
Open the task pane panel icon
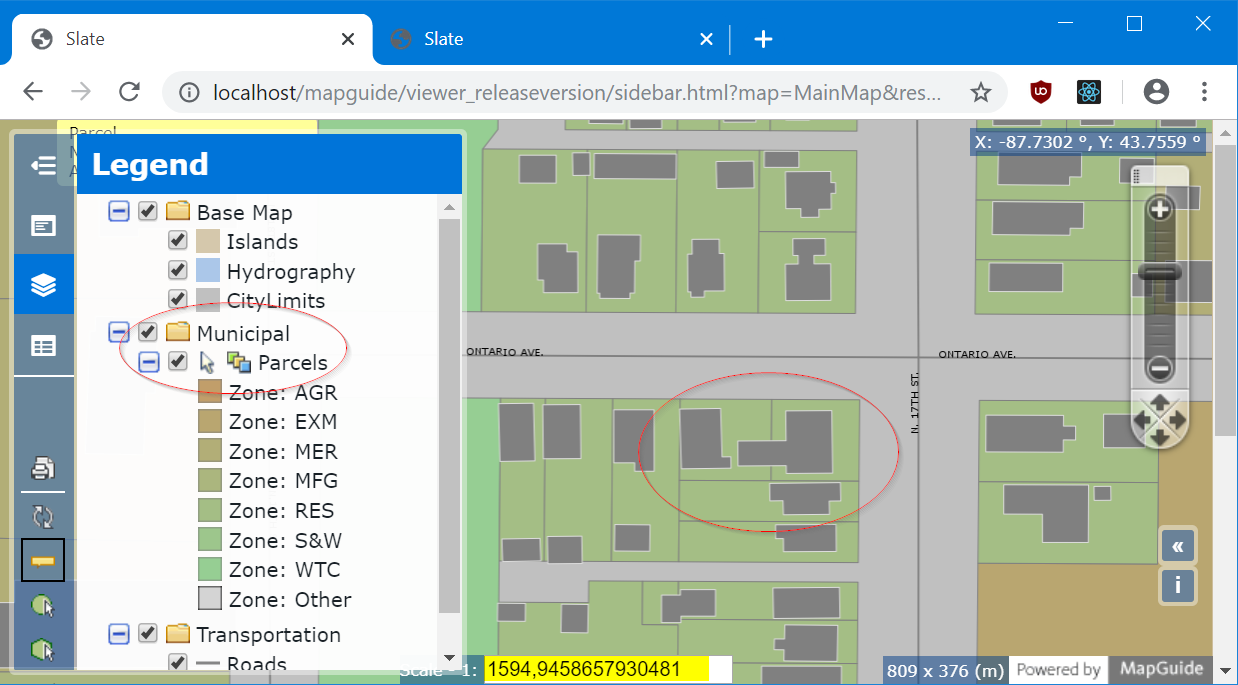[x=43, y=225]
